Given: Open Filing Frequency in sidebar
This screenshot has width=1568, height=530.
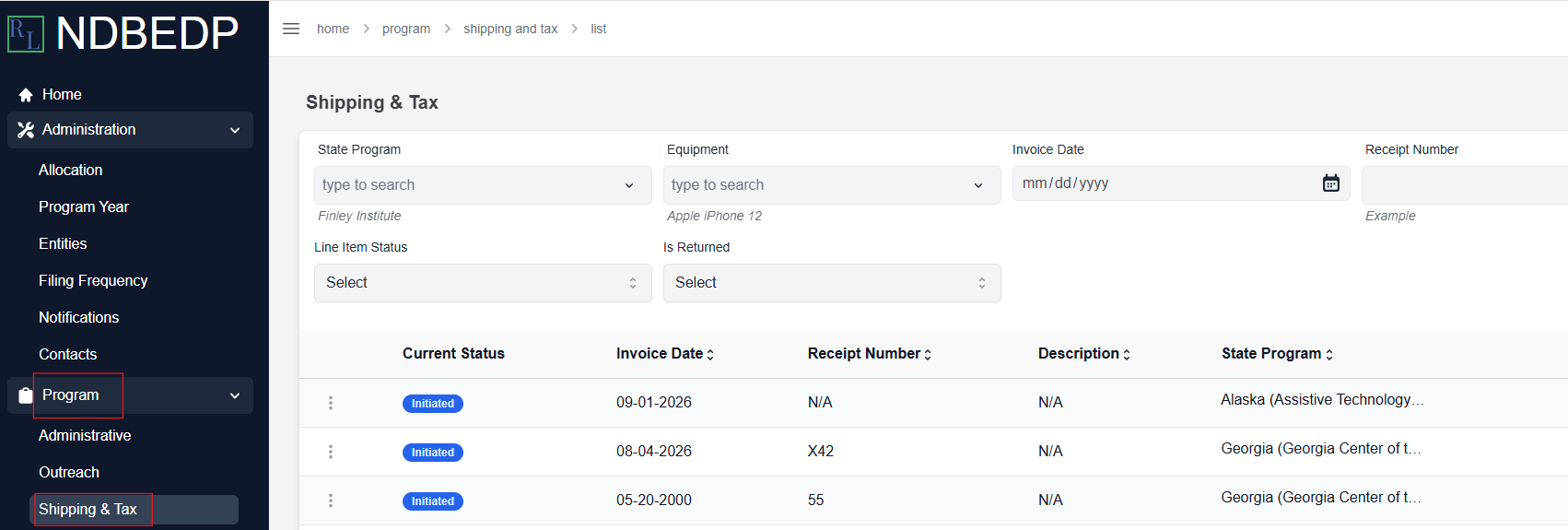Looking at the screenshot, I should tap(93, 280).
